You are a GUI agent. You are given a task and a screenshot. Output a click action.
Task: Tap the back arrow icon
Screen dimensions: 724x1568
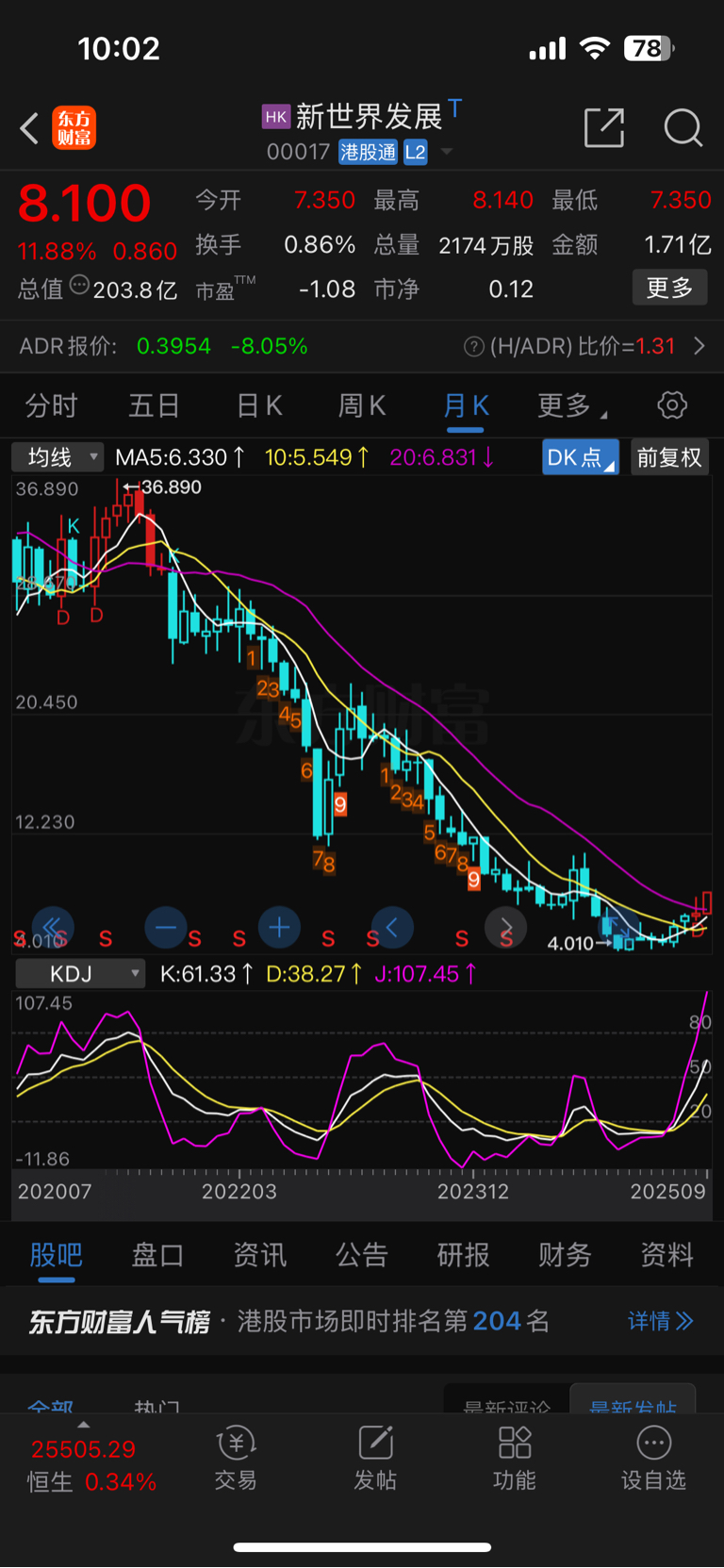[29, 128]
